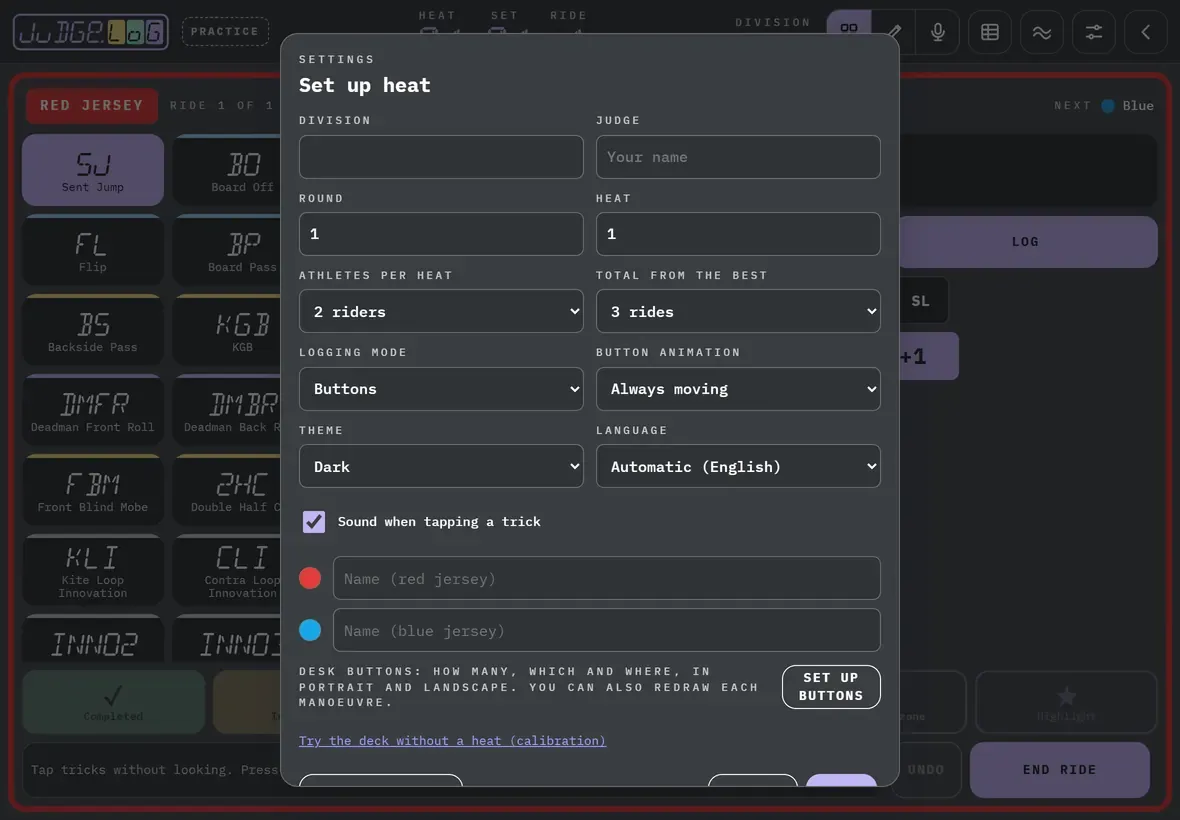Tap the Deadman Front Roll trick button

pos(93,411)
